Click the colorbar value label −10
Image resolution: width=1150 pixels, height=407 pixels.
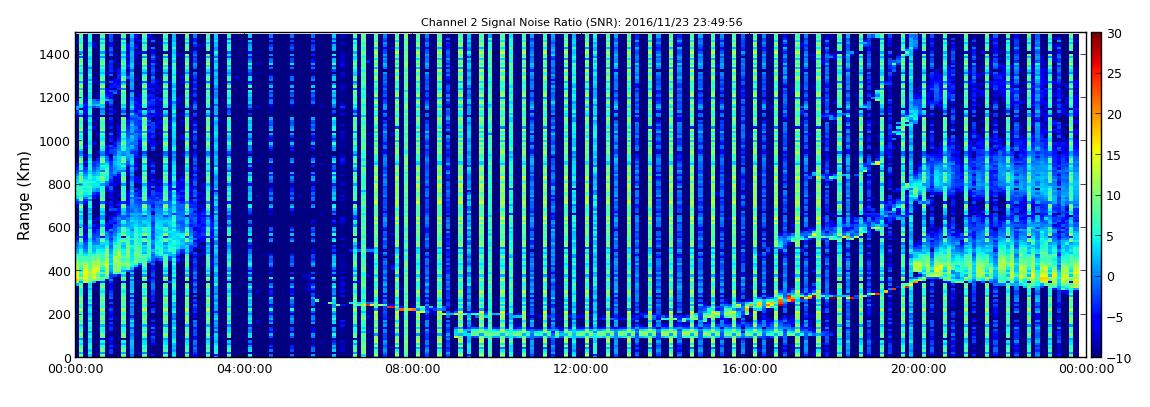pyautogui.click(x=1118, y=357)
